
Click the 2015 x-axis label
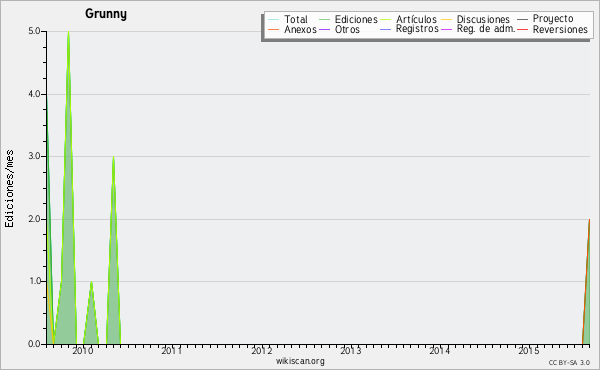[x=529, y=351]
